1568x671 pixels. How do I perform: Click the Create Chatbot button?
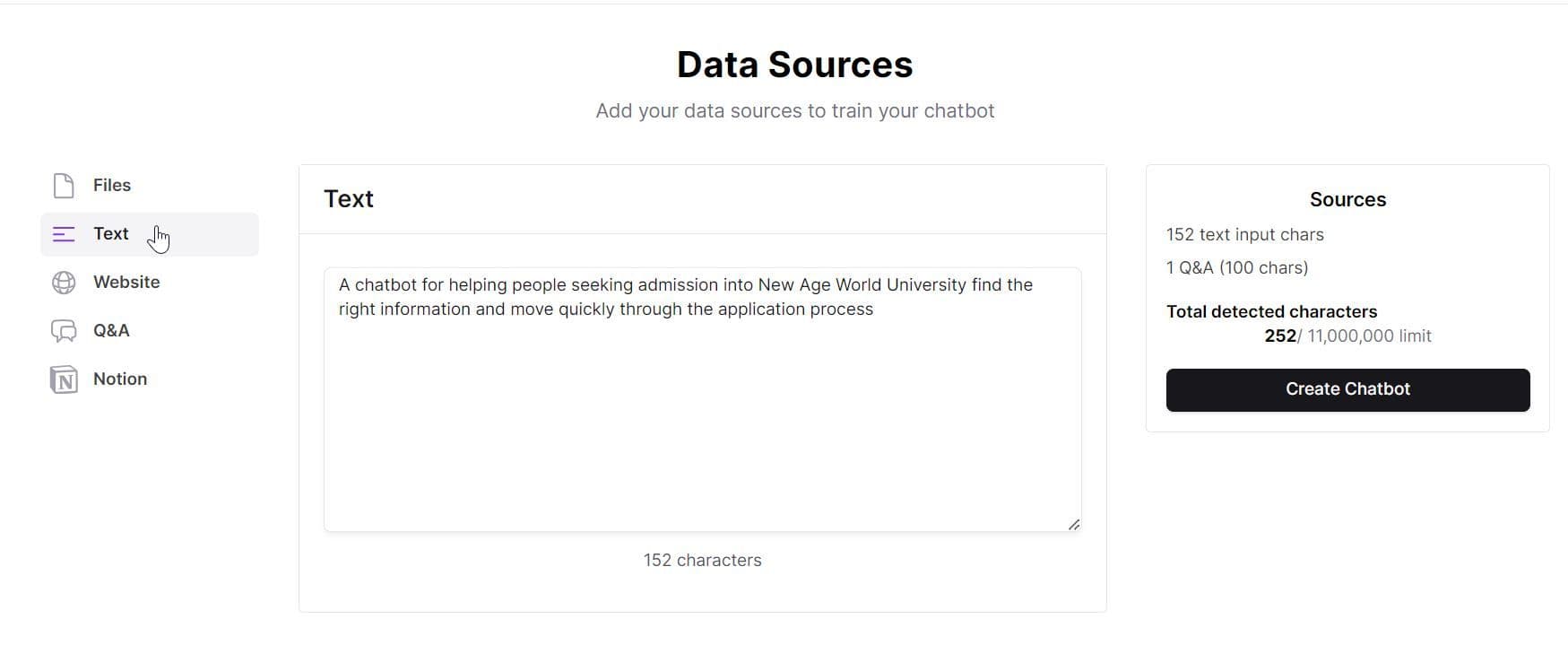1347,389
